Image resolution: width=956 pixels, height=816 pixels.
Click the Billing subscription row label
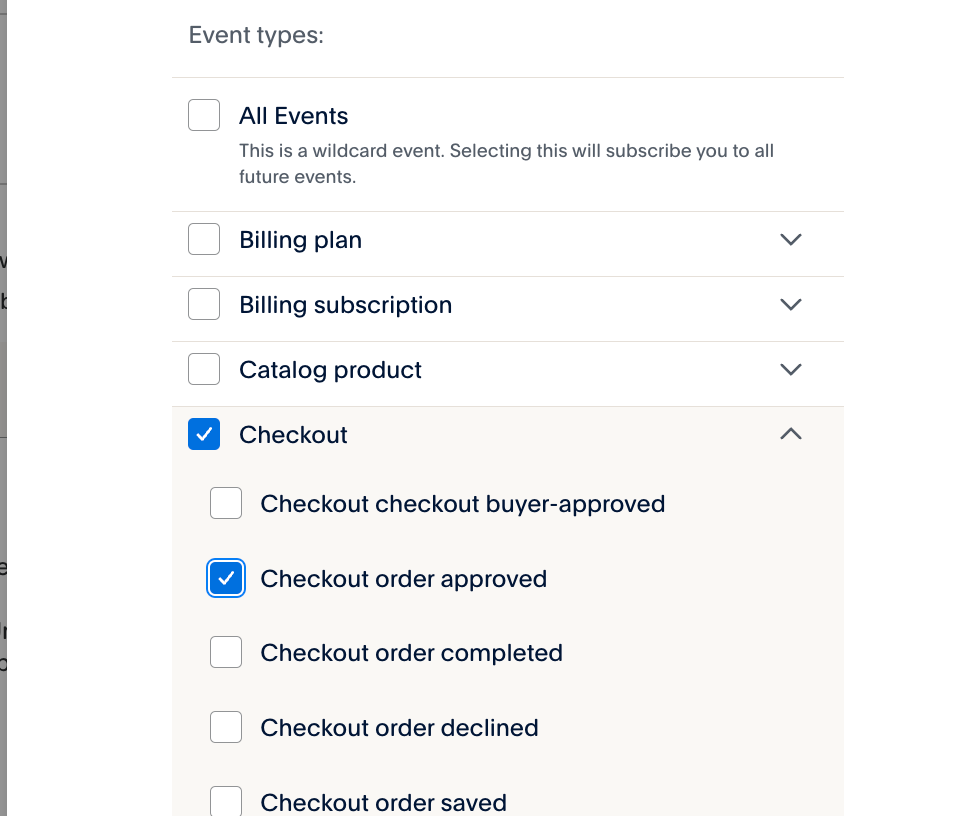(x=345, y=305)
